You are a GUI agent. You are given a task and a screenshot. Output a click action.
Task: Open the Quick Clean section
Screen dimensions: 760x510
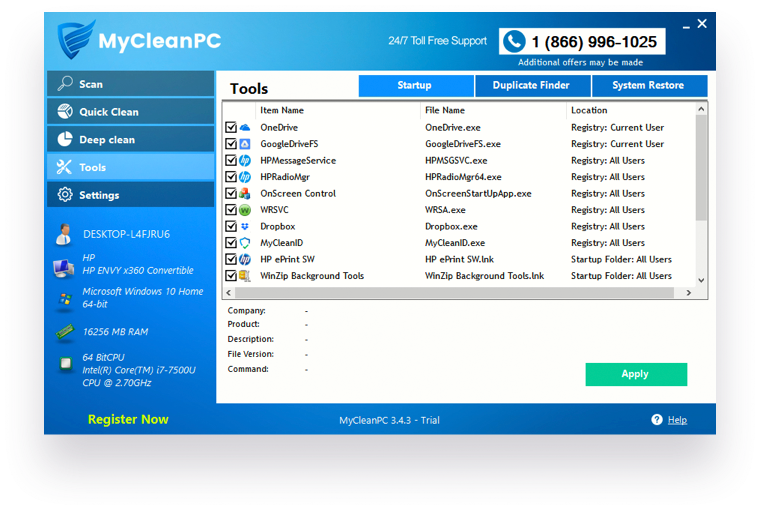131,111
